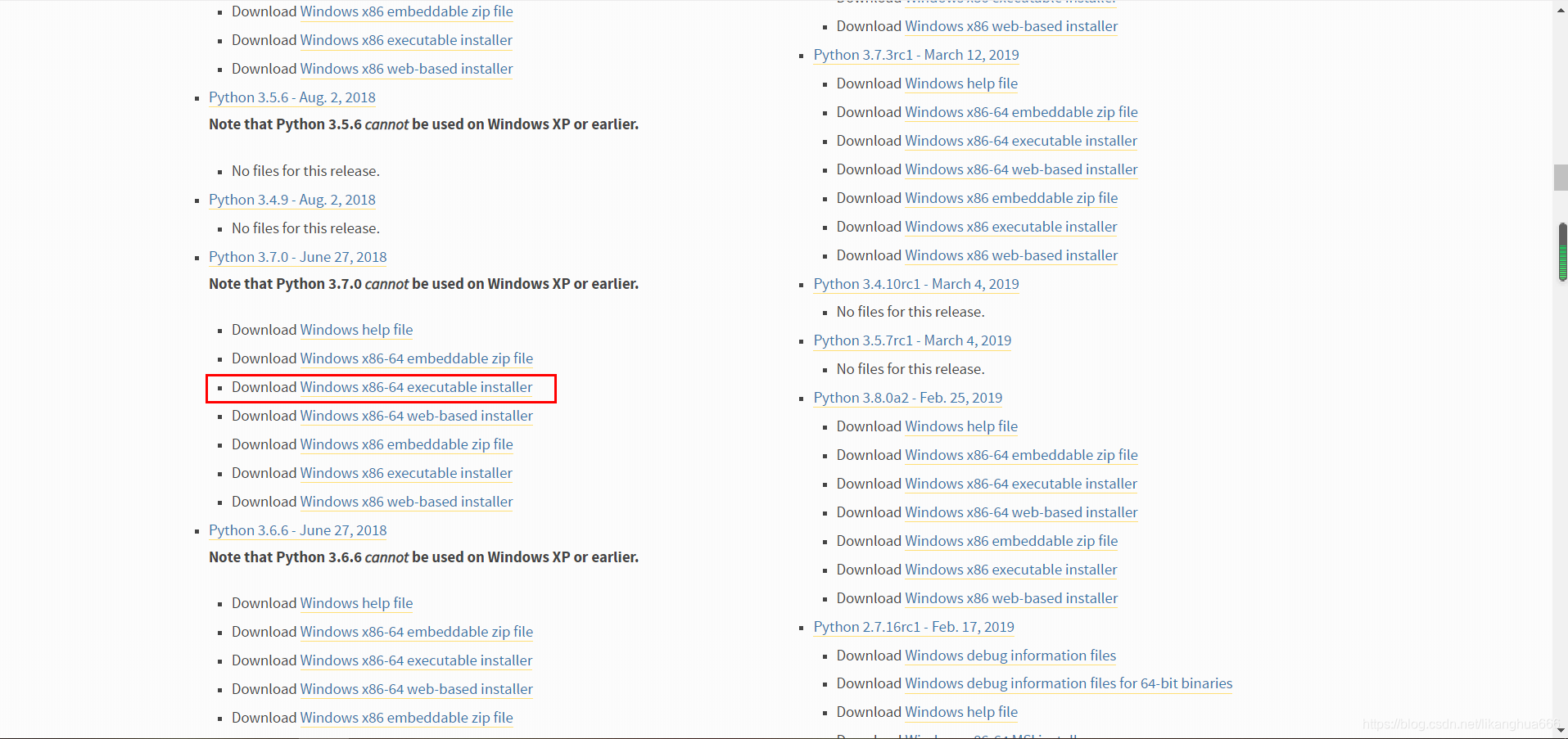Download Python 3.7.3rc1 Windows x86 embeddable zip file
The width and height of the screenshot is (1568, 739).
pyautogui.click(x=1011, y=198)
